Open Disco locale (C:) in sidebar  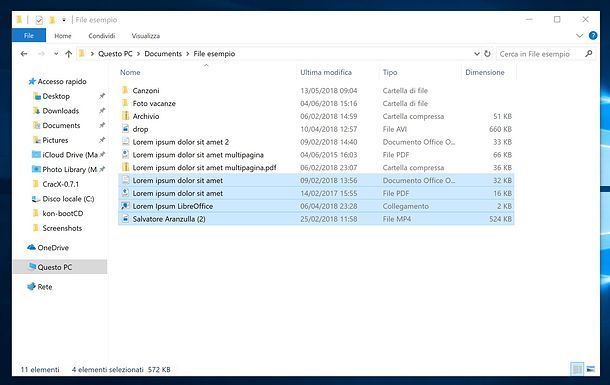point(68,199)
